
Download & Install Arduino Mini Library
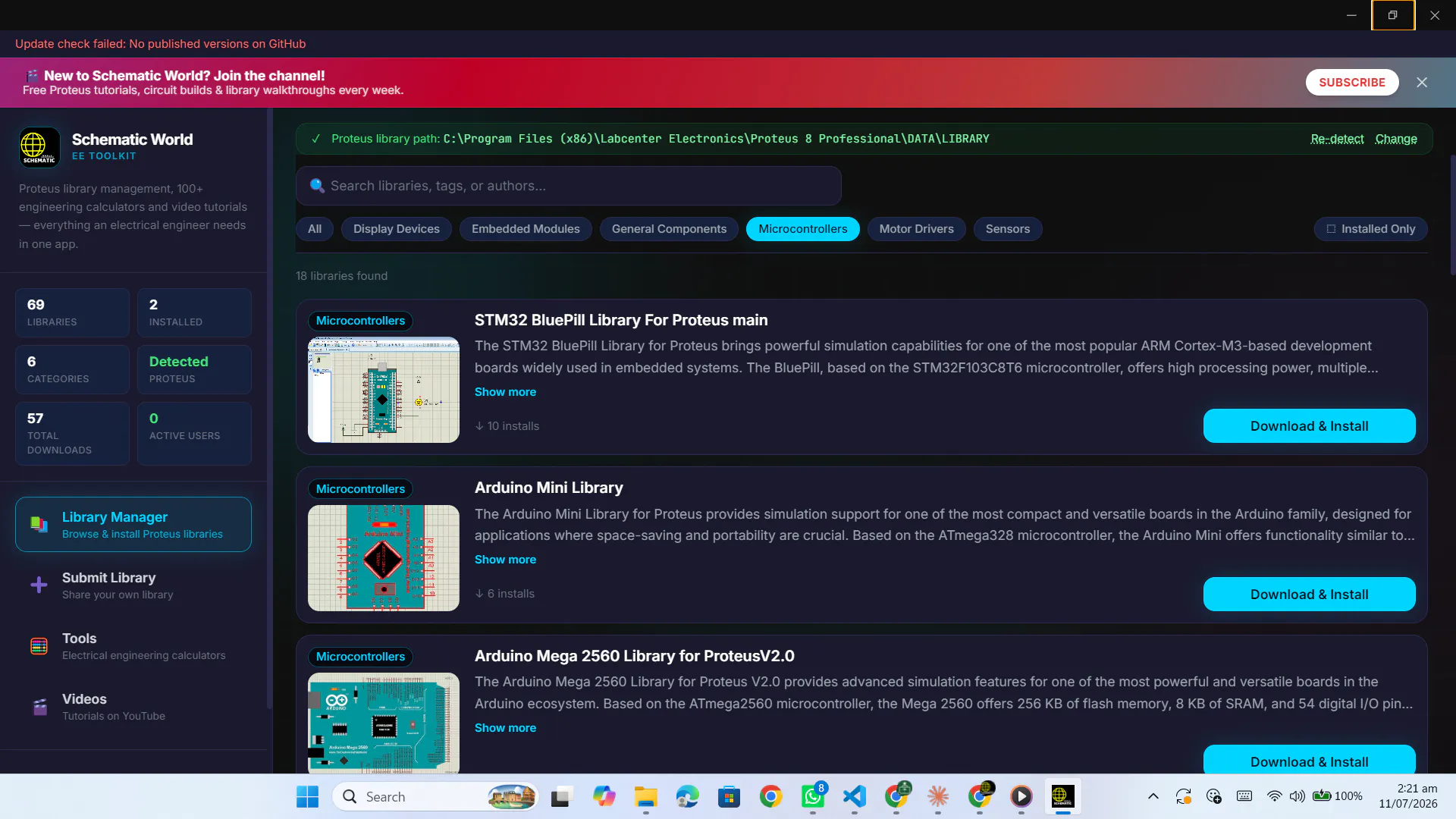[x=1309, y=595]
